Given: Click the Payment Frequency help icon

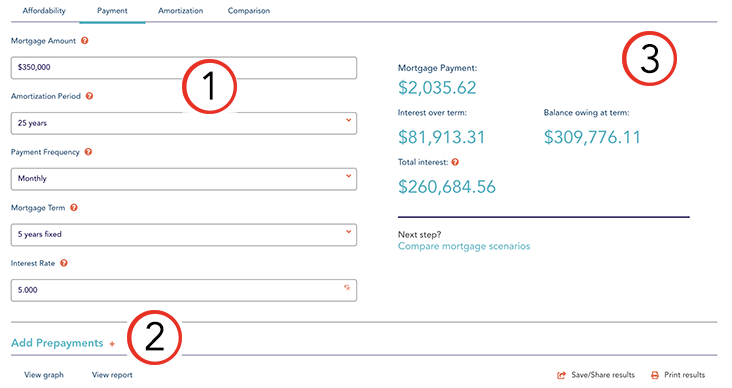Looking at the screenshot, I should pos(88,152).
